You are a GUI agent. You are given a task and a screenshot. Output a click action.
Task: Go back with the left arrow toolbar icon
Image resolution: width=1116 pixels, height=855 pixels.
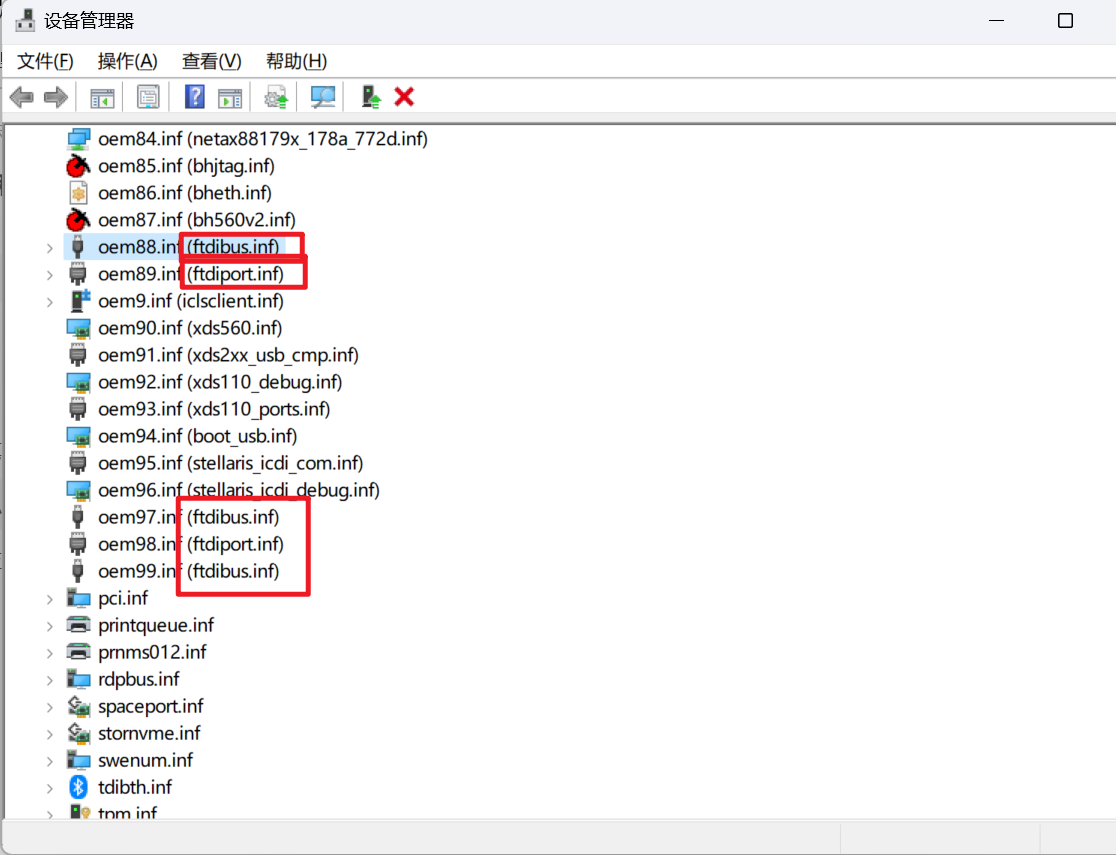pos(22,97)
